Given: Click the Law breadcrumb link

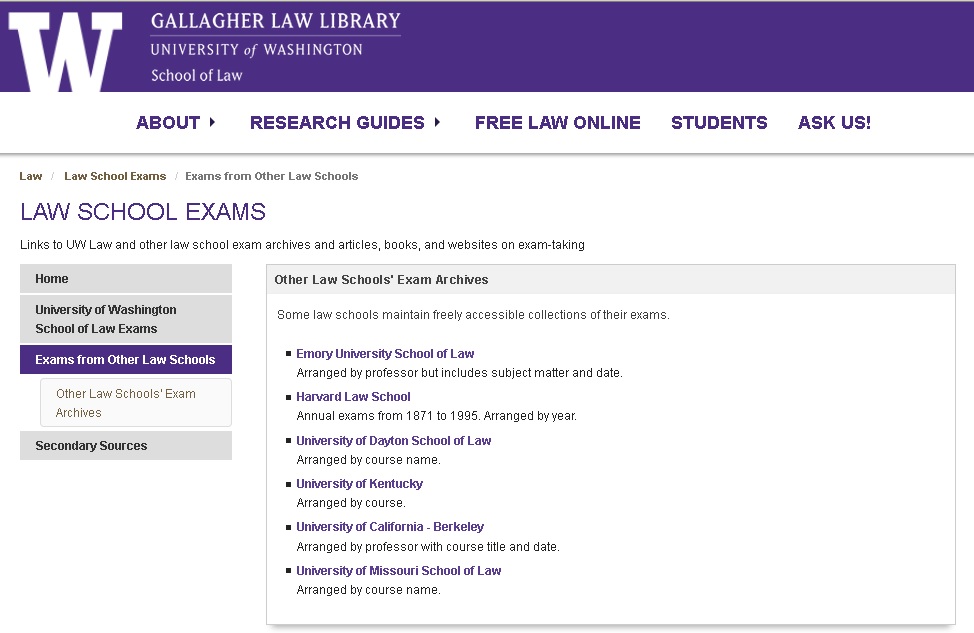Looking at the screenshot, I should tap(30, 176).
